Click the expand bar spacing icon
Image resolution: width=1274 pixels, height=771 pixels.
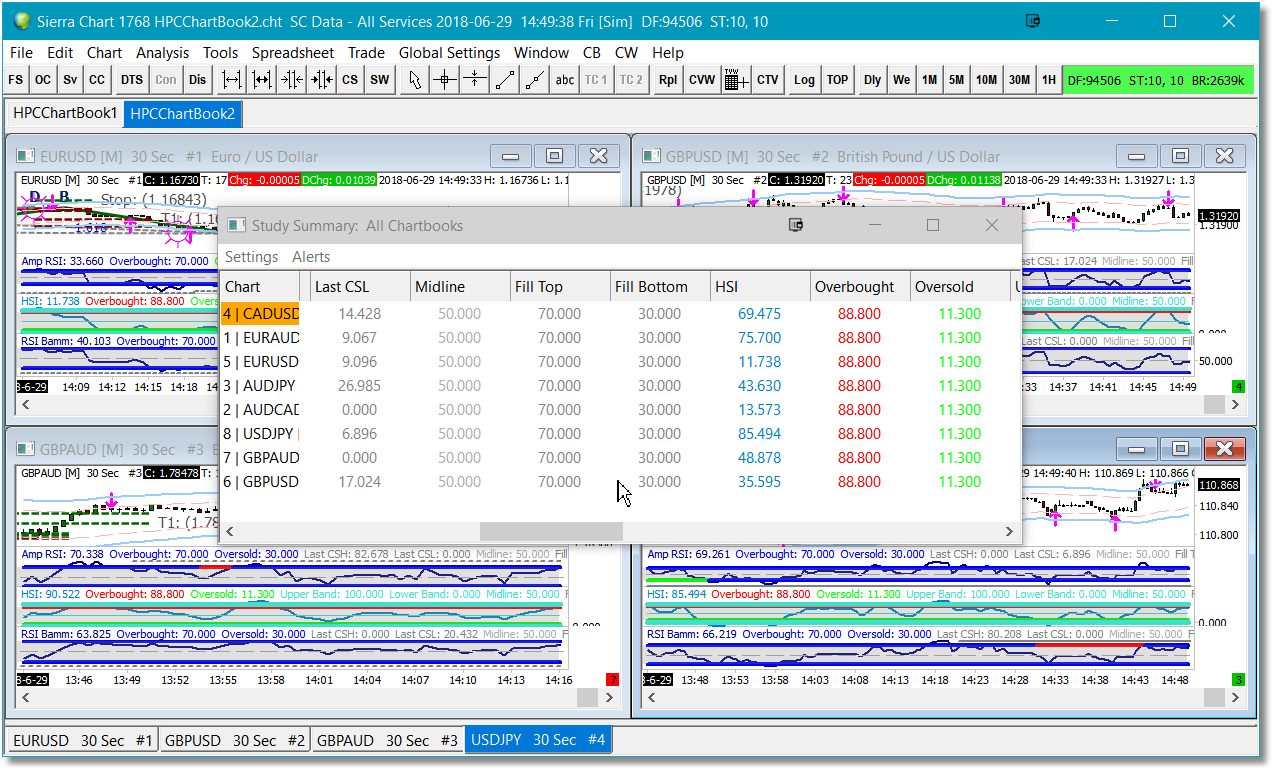pos(232,80)
